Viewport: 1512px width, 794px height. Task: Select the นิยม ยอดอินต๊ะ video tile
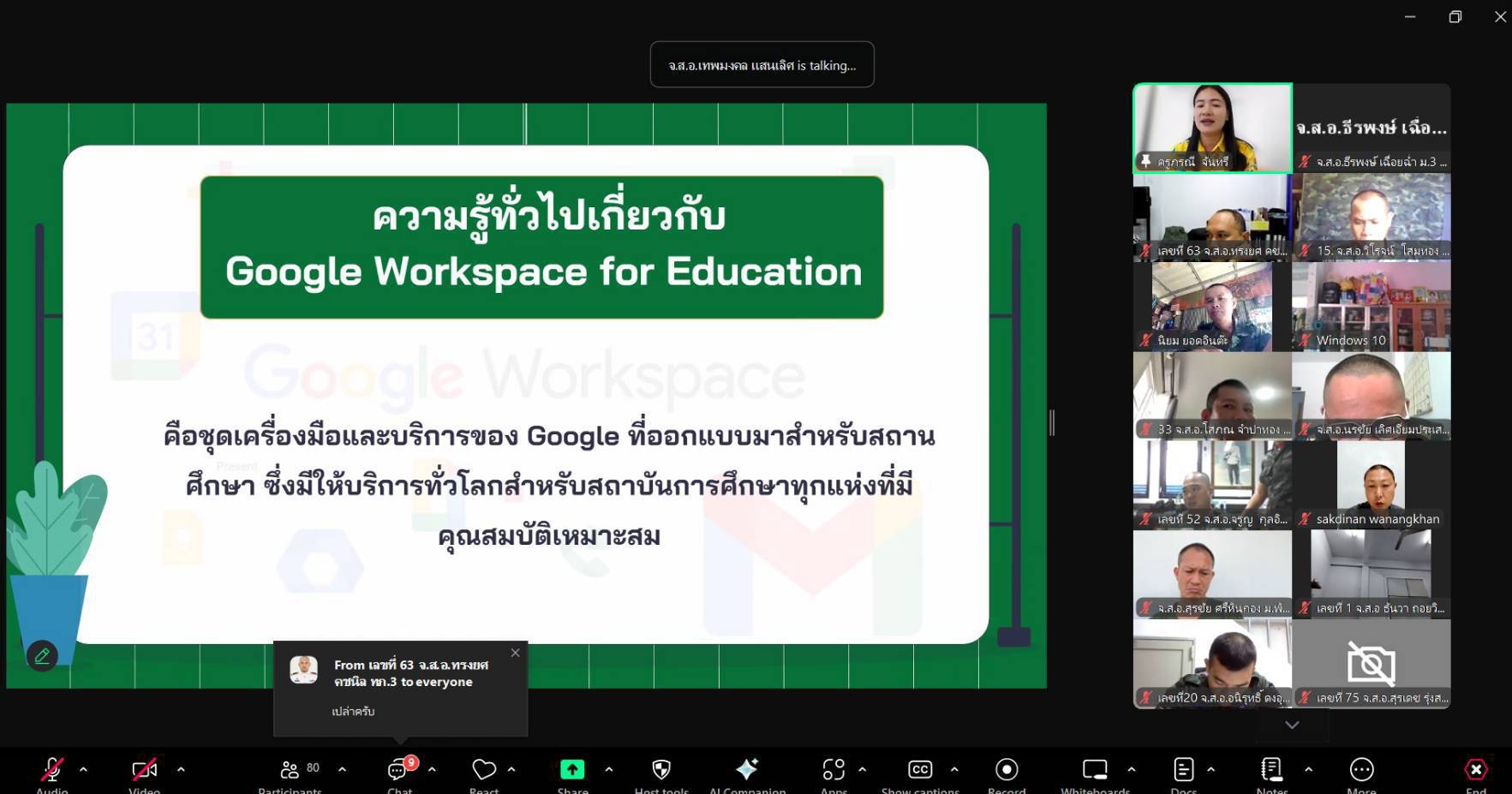point(1212,307)
